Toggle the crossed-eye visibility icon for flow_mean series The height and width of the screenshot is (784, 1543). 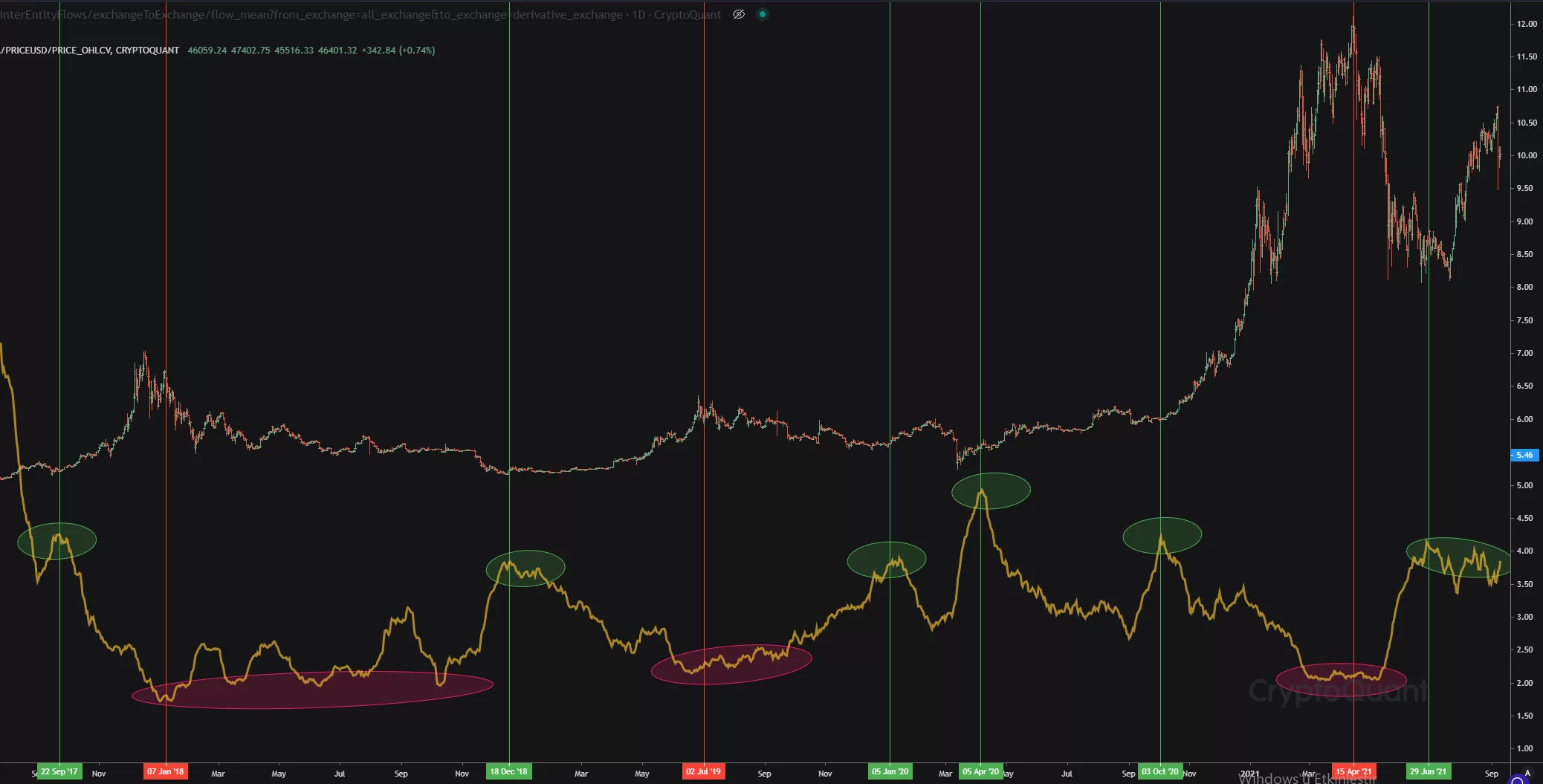738,14
